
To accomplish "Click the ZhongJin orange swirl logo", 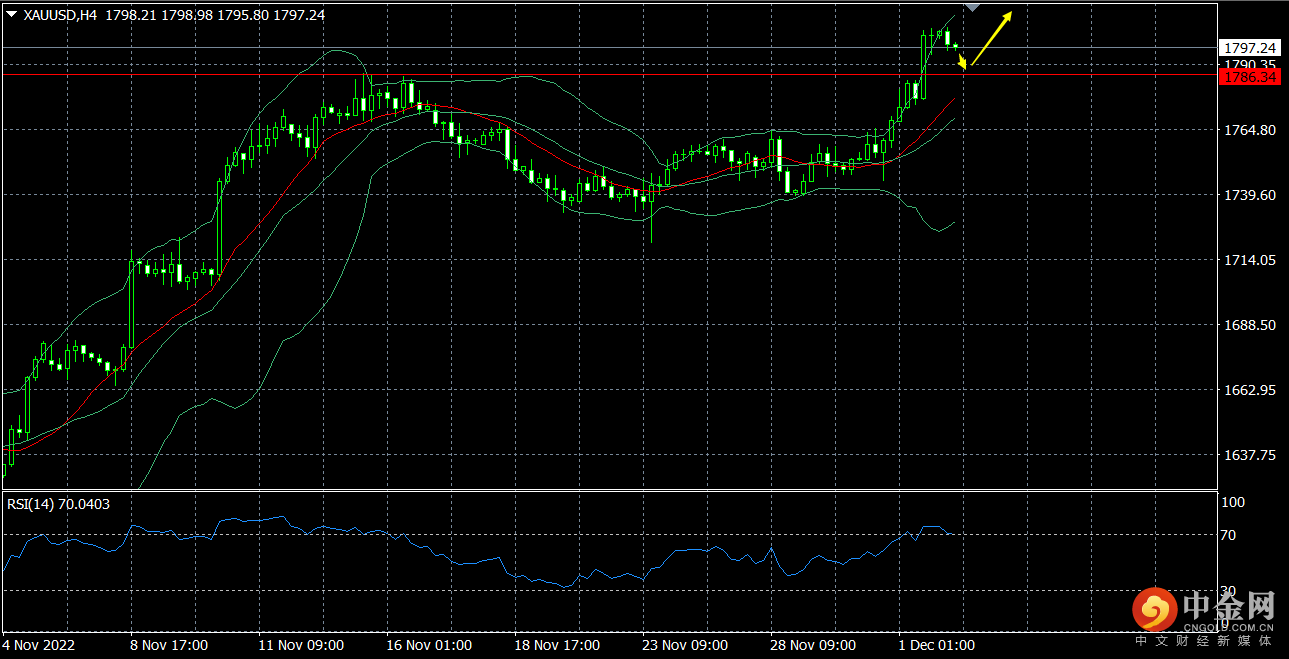I will coord(1153,609).
